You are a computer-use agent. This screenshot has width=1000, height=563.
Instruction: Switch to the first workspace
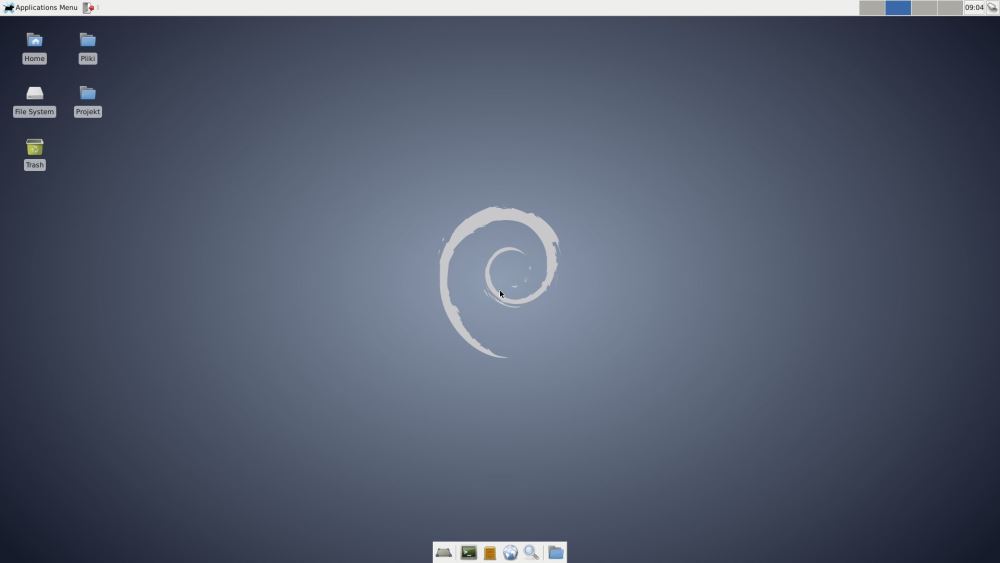pyautogui.click(x=872, y=7)
